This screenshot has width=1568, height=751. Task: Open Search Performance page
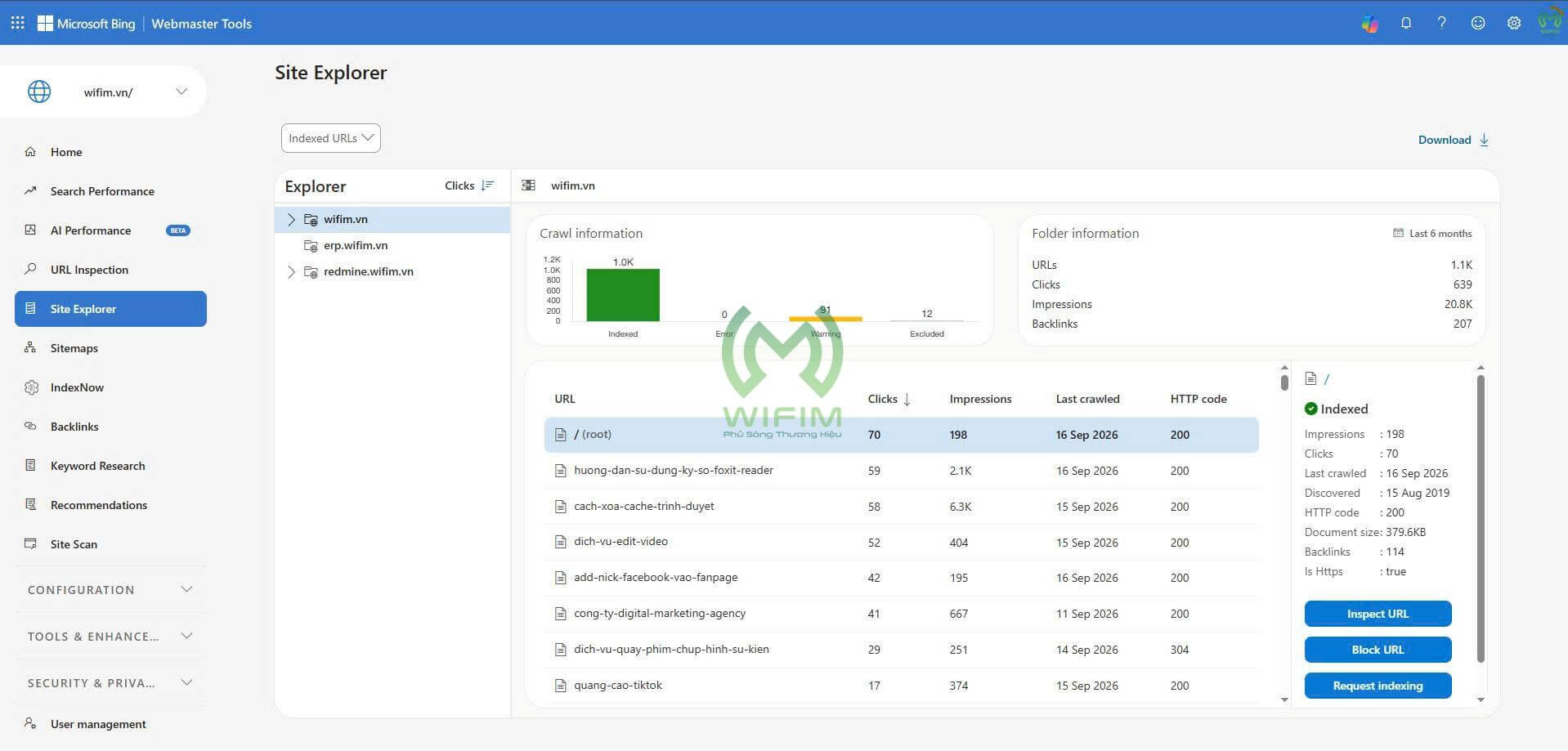click(110, 191)
